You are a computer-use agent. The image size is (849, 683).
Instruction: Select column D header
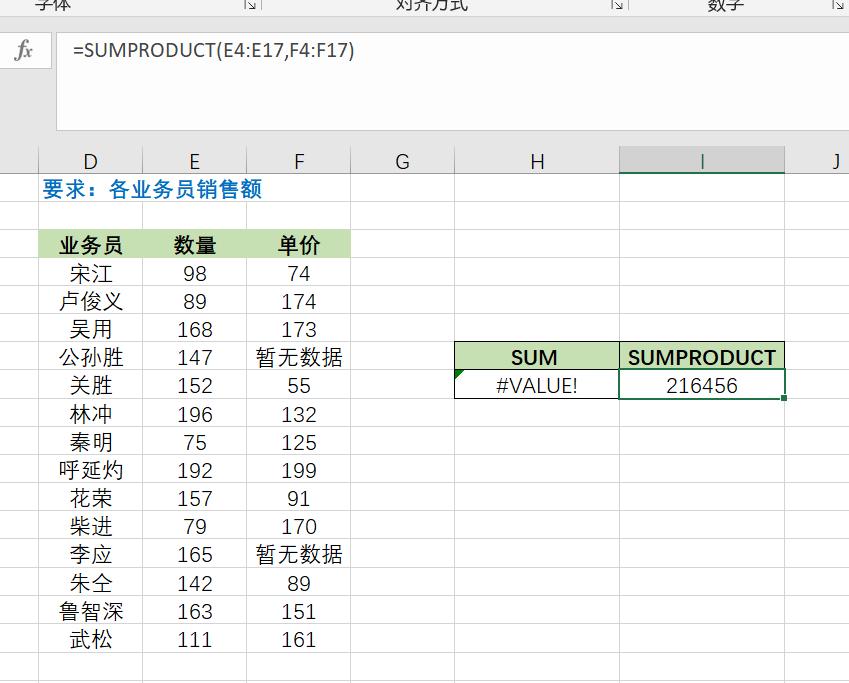90,161
